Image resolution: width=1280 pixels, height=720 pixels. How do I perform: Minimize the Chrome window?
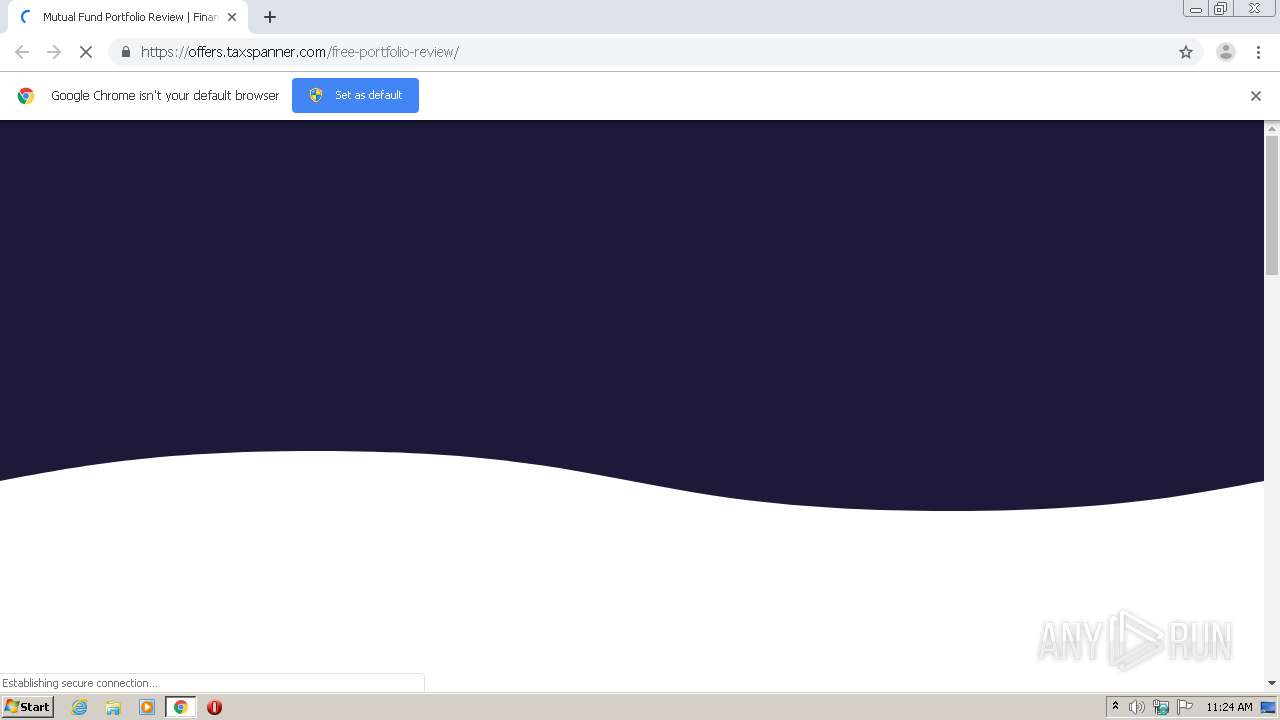point(1196,9)
